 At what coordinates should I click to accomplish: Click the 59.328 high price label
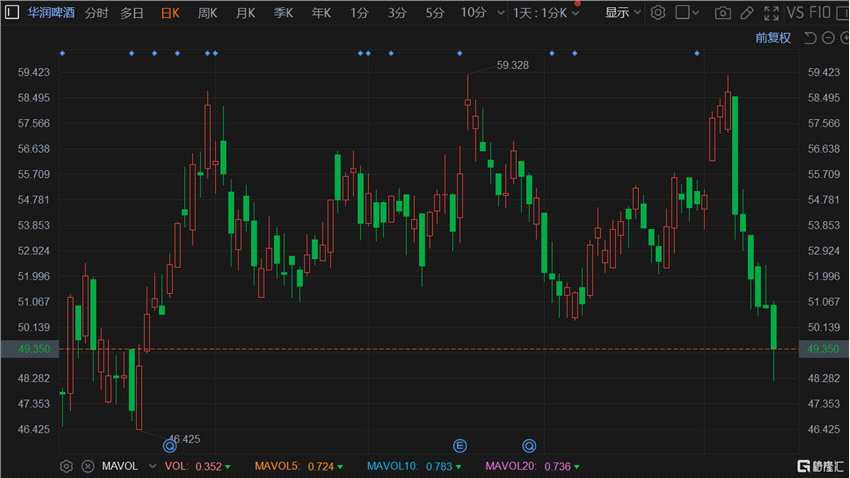(x=512, y=65)
